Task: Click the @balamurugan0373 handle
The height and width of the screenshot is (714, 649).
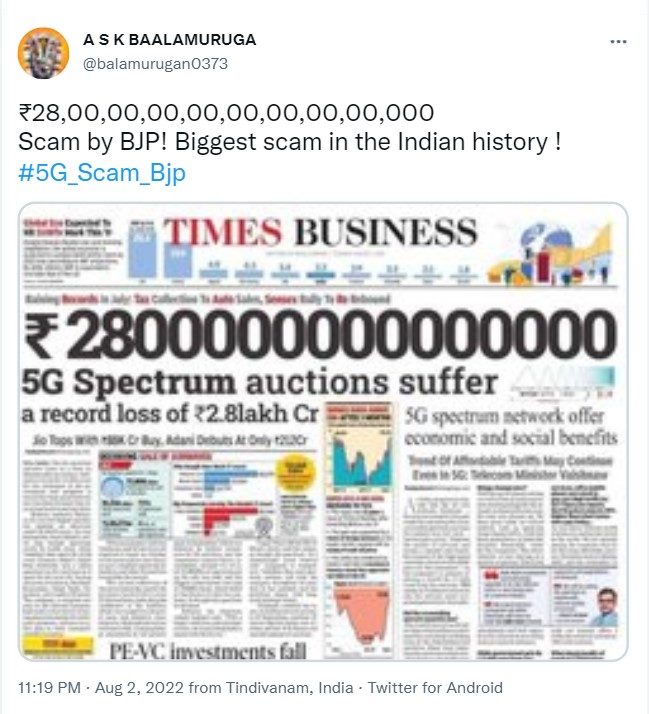Action: [x=155, y=64]
